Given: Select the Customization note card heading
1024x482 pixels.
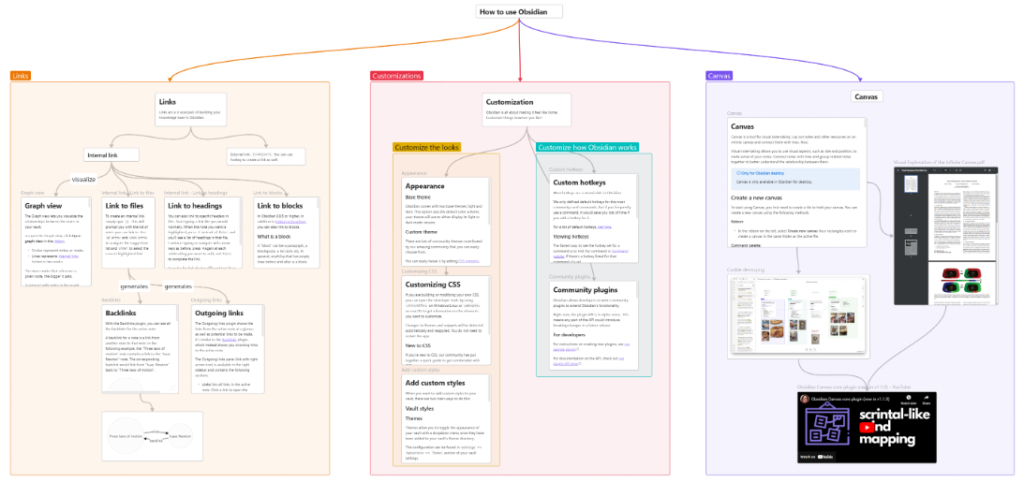Looking at the screenshot, I should (509, 103).
